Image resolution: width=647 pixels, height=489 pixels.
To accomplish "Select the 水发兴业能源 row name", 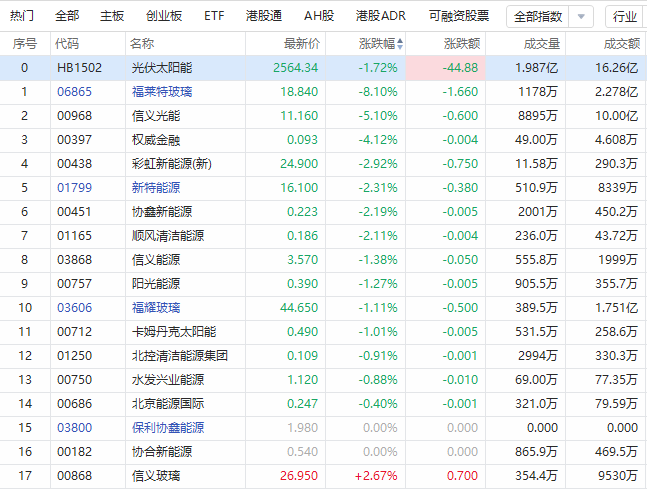I will (x=168, y=380).
